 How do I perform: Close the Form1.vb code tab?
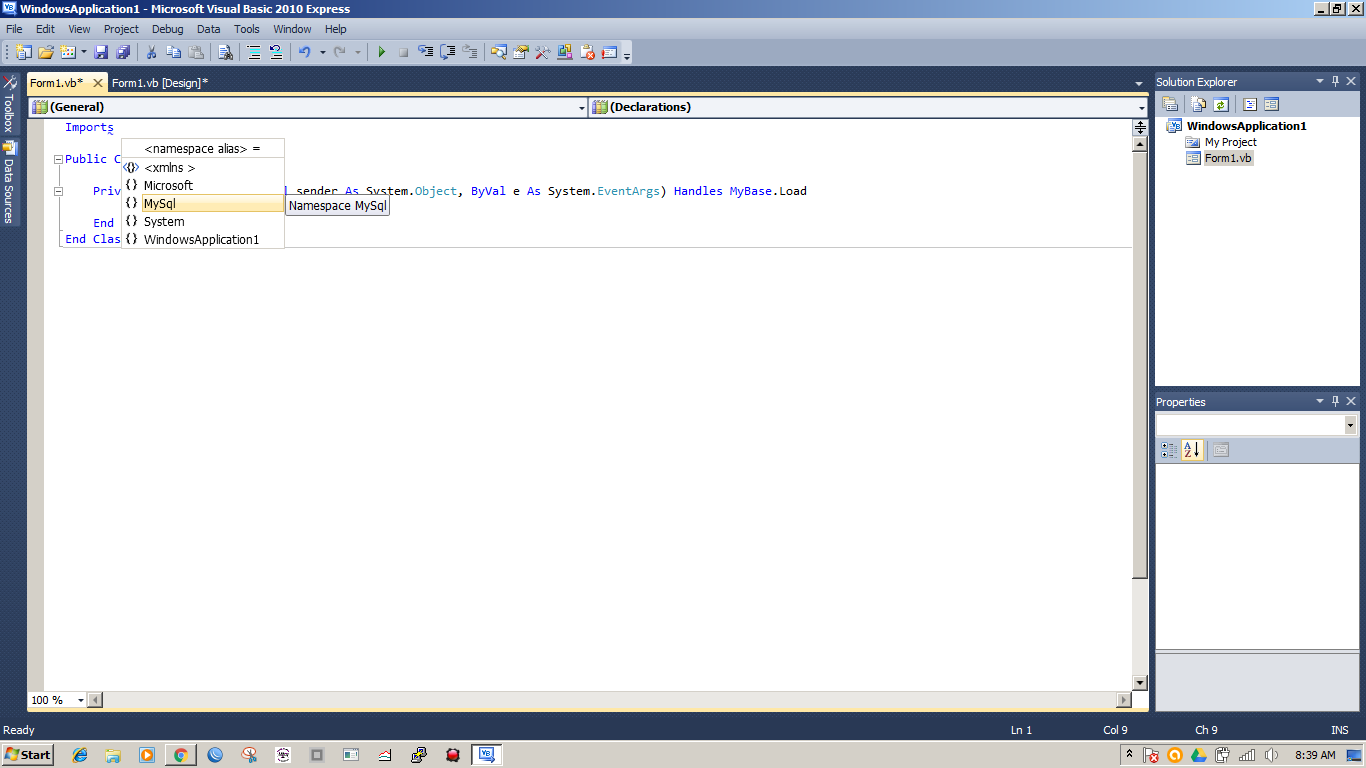pyautogui.click(x=97, y=83)
